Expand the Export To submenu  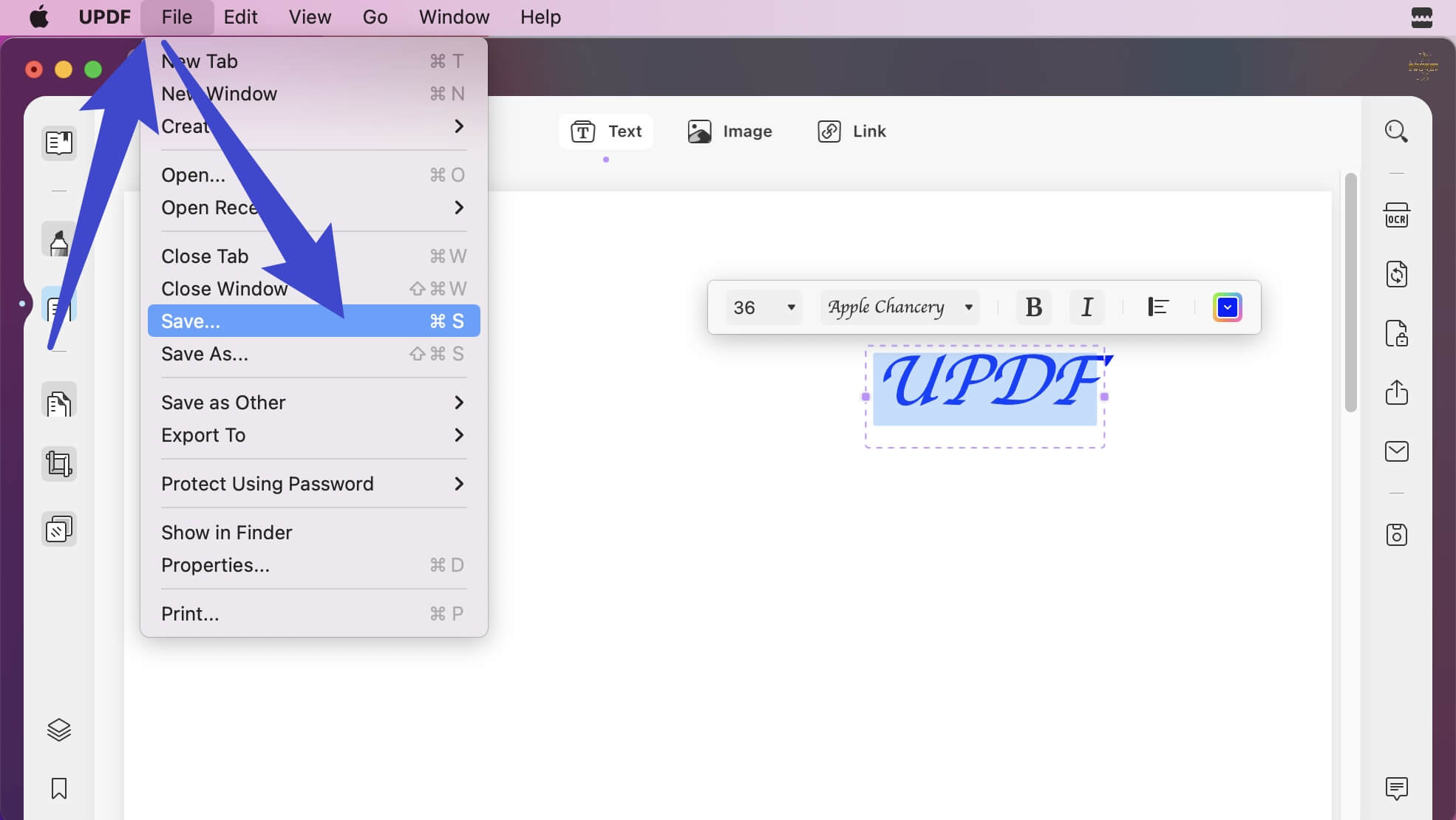coord(313,435)
